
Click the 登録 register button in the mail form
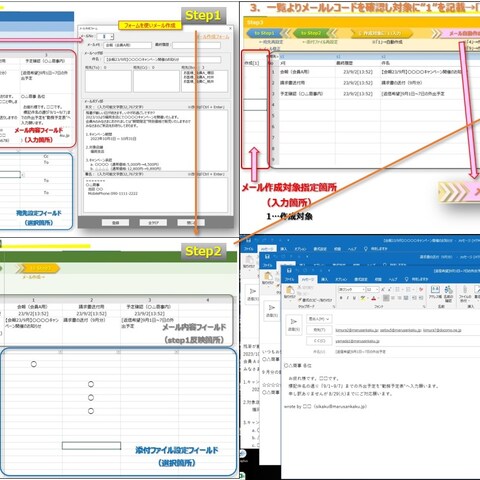coord(115,222)
